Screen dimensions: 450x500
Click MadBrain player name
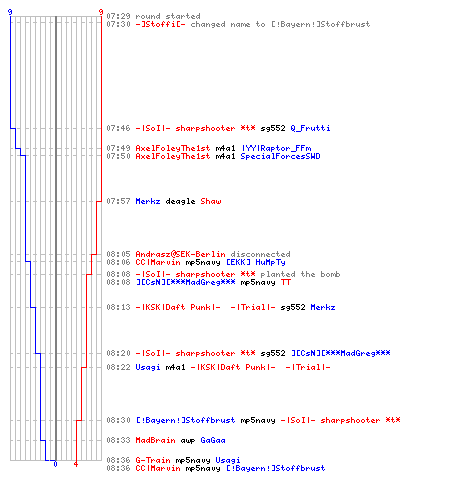[155, 440]
